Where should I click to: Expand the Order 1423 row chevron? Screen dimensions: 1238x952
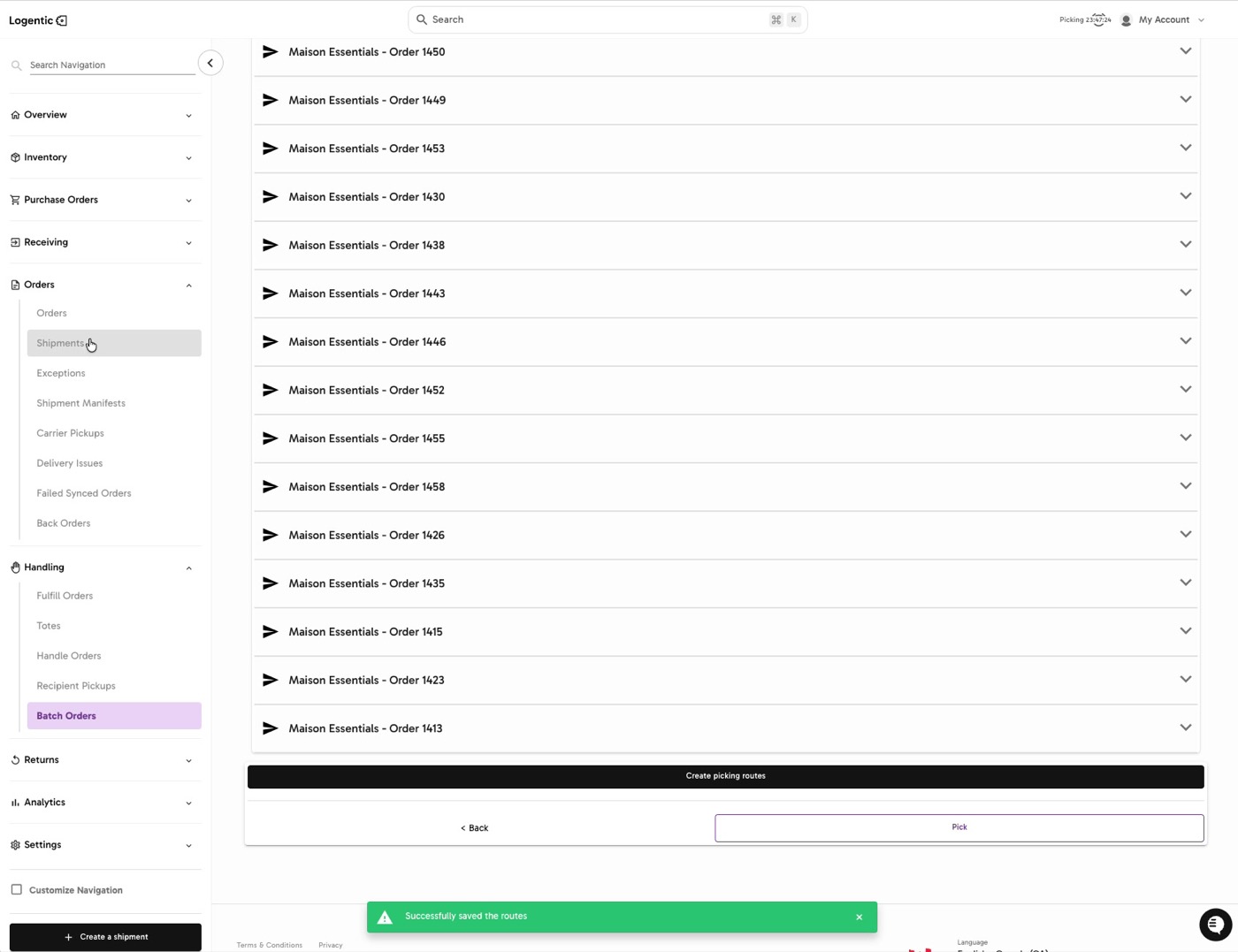1186,679
